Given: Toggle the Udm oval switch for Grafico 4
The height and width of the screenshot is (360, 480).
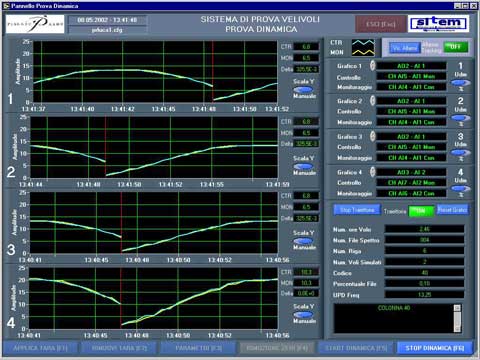Looking at the screenshot, I should (x=461, y=189).
